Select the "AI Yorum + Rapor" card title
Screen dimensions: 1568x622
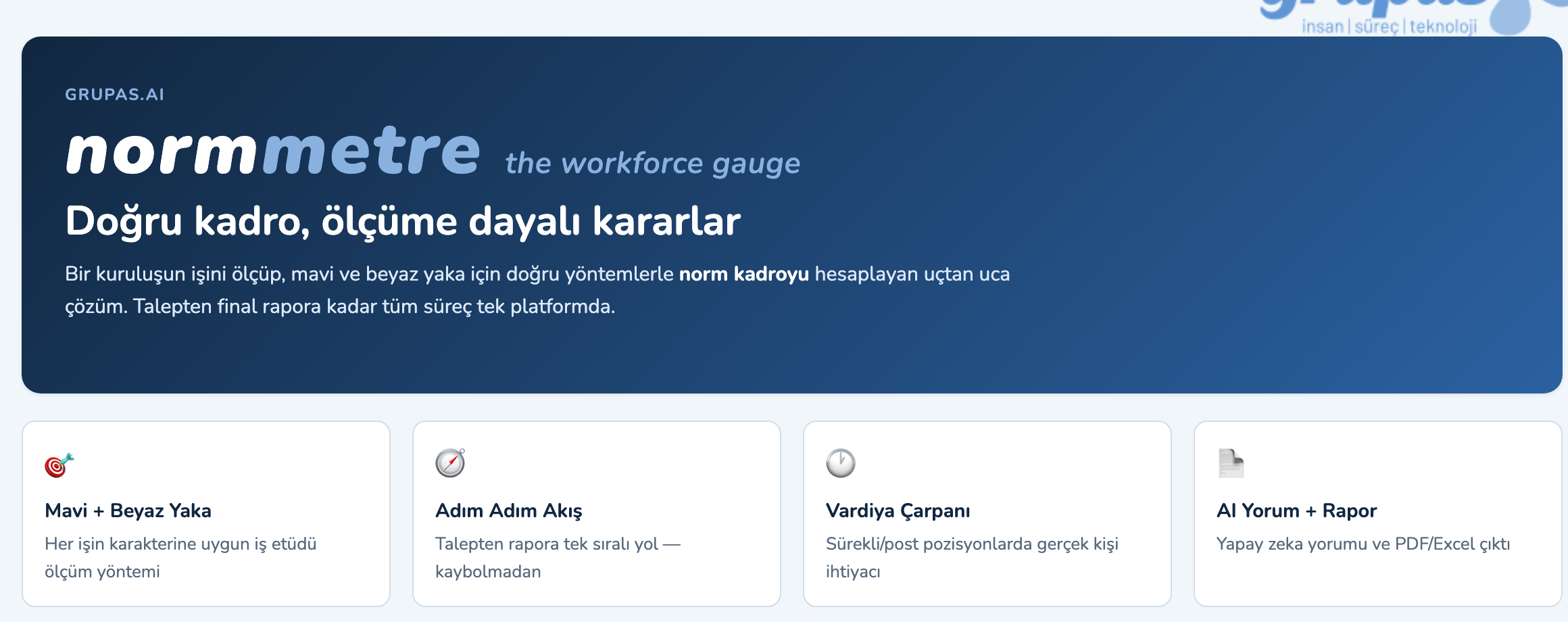(x=1296, y=510)
